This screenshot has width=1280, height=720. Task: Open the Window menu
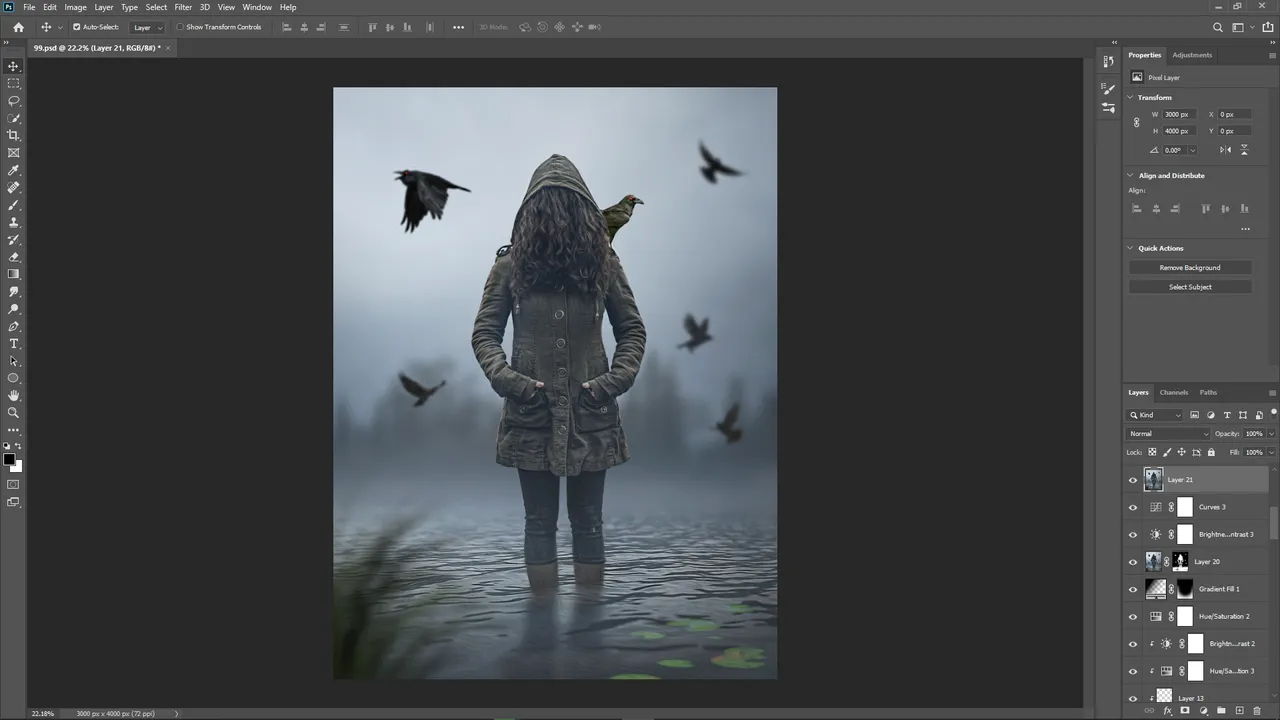(x=257, y=7)
